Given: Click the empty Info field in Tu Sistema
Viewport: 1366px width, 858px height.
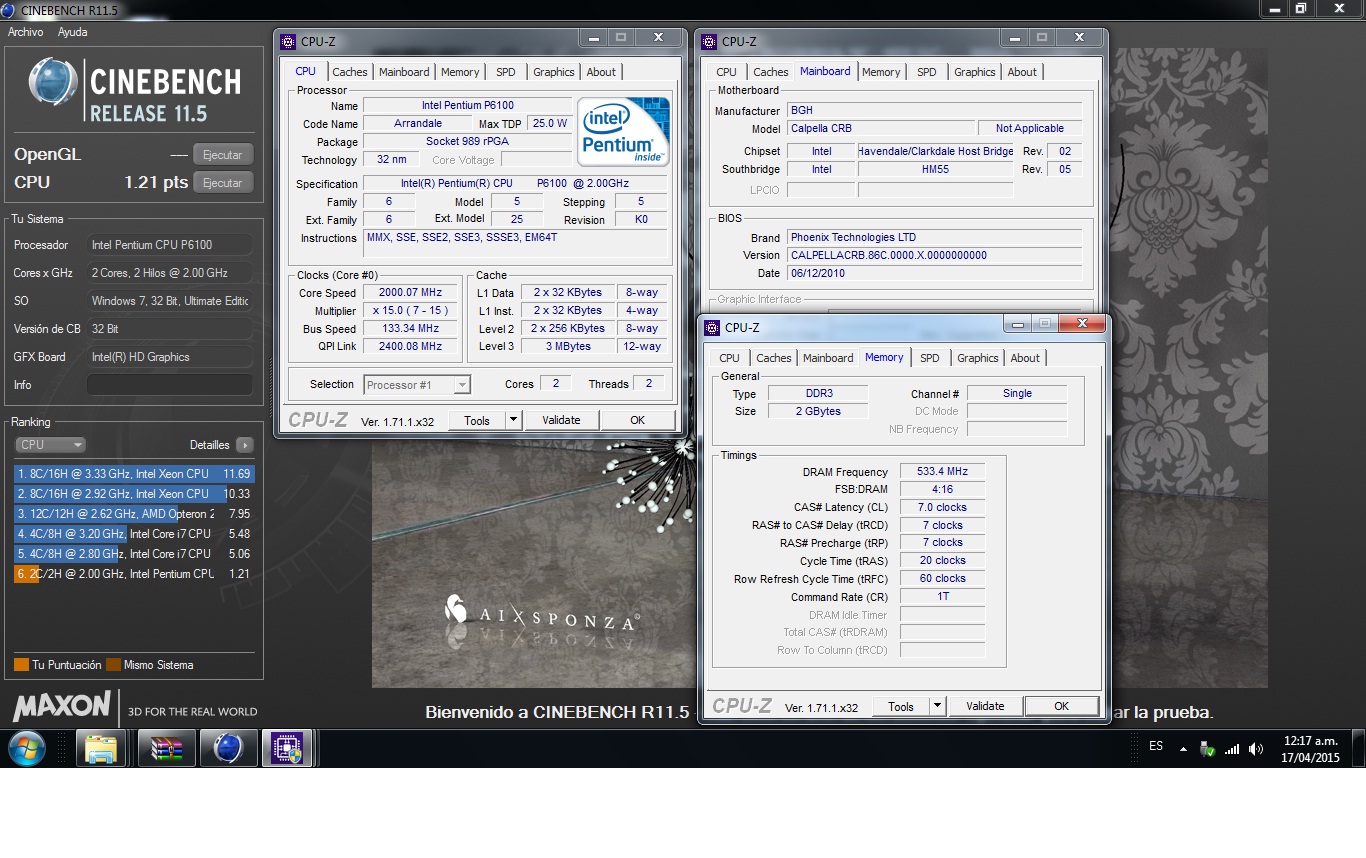Looking at the screenshot, I should tap(170, 385).
